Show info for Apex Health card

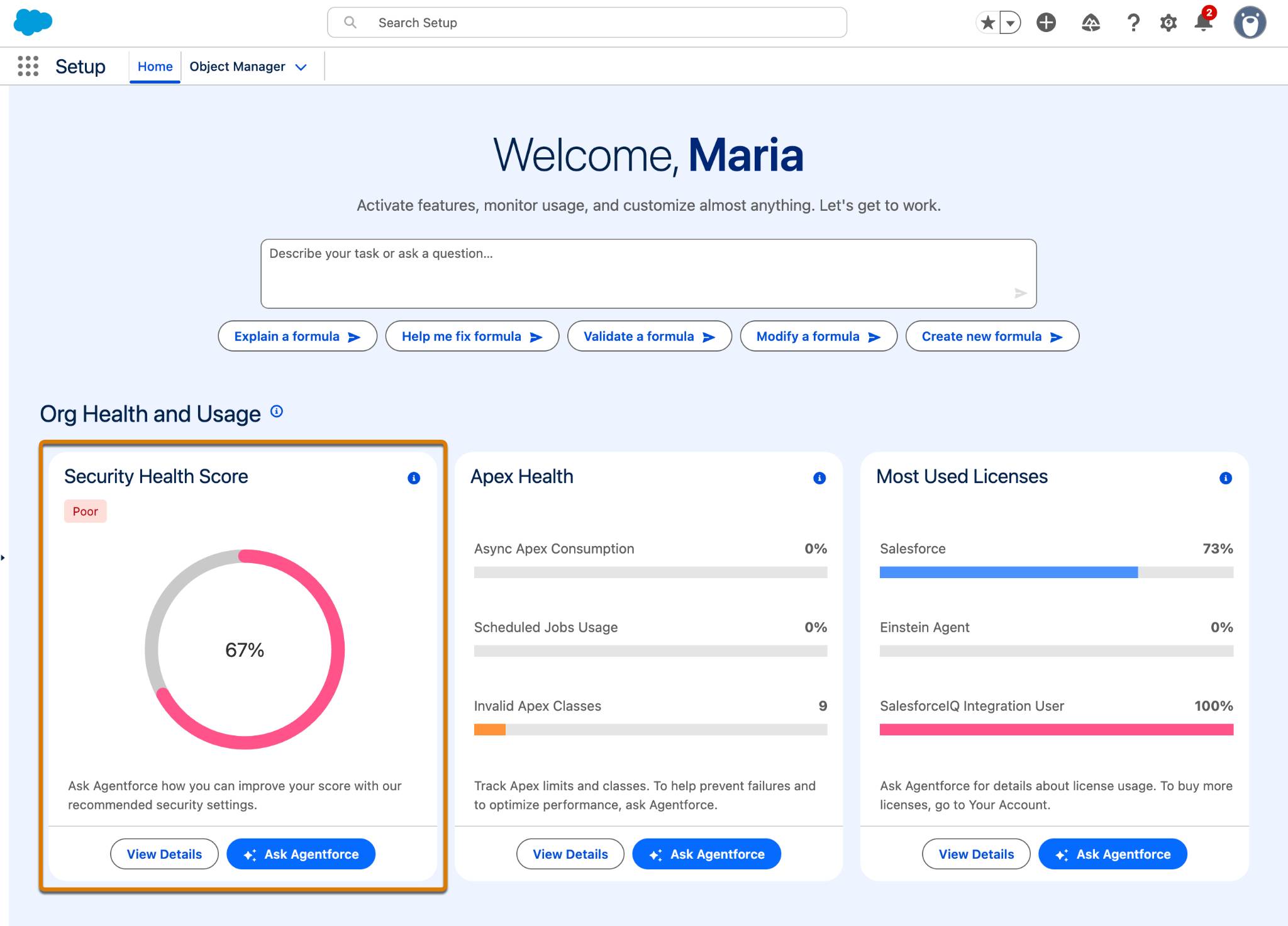coord(819,478)
